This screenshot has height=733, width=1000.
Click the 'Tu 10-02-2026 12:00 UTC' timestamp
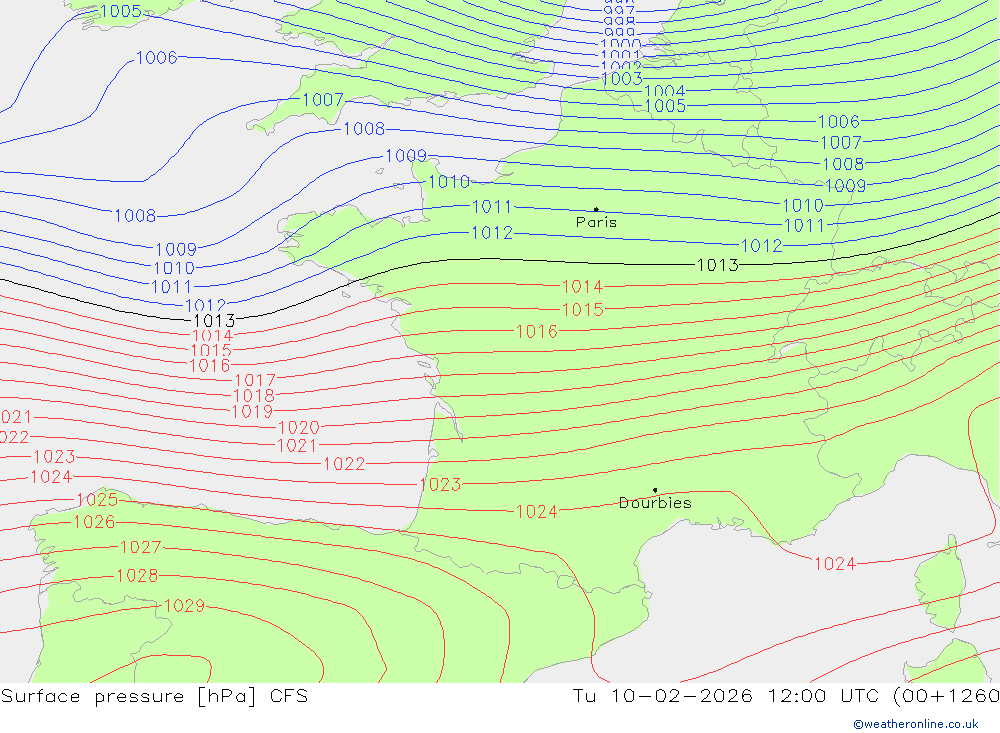[x=725, y=696]
